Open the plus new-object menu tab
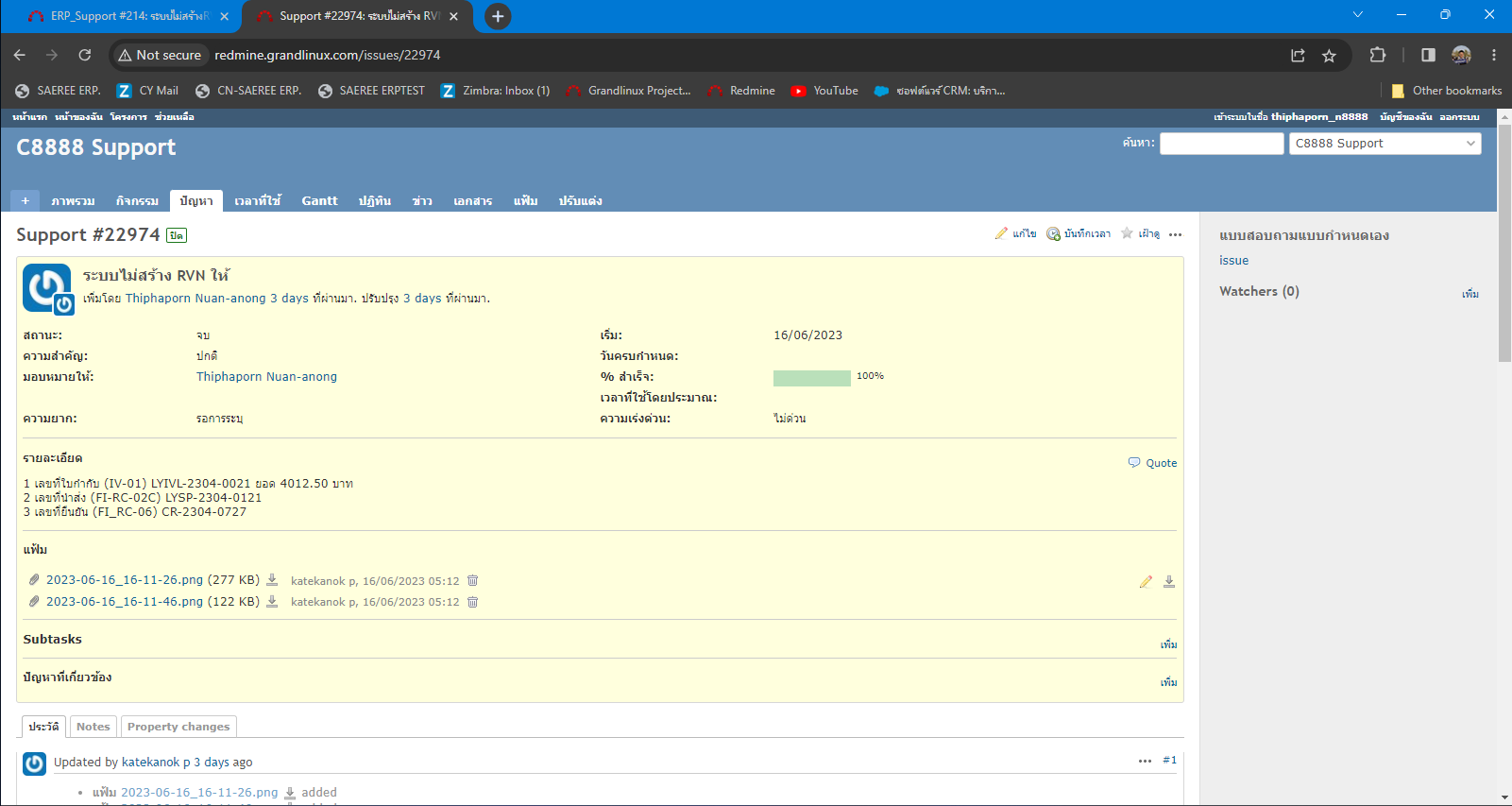The image size is (1512, 806). pos(25,200)
